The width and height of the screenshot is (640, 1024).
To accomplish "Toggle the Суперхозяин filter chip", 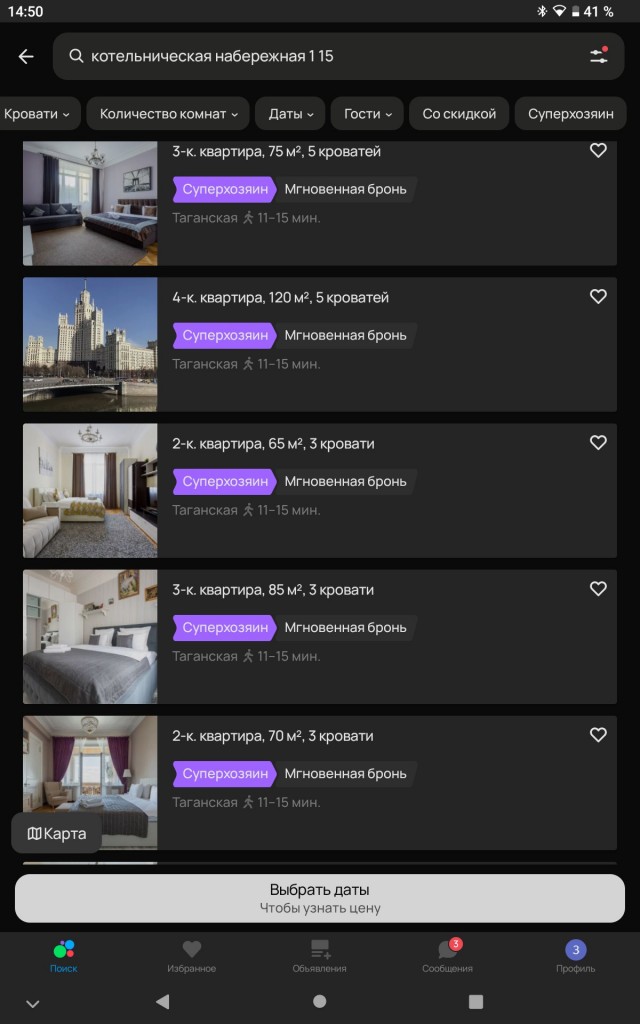I will [571, 113].
